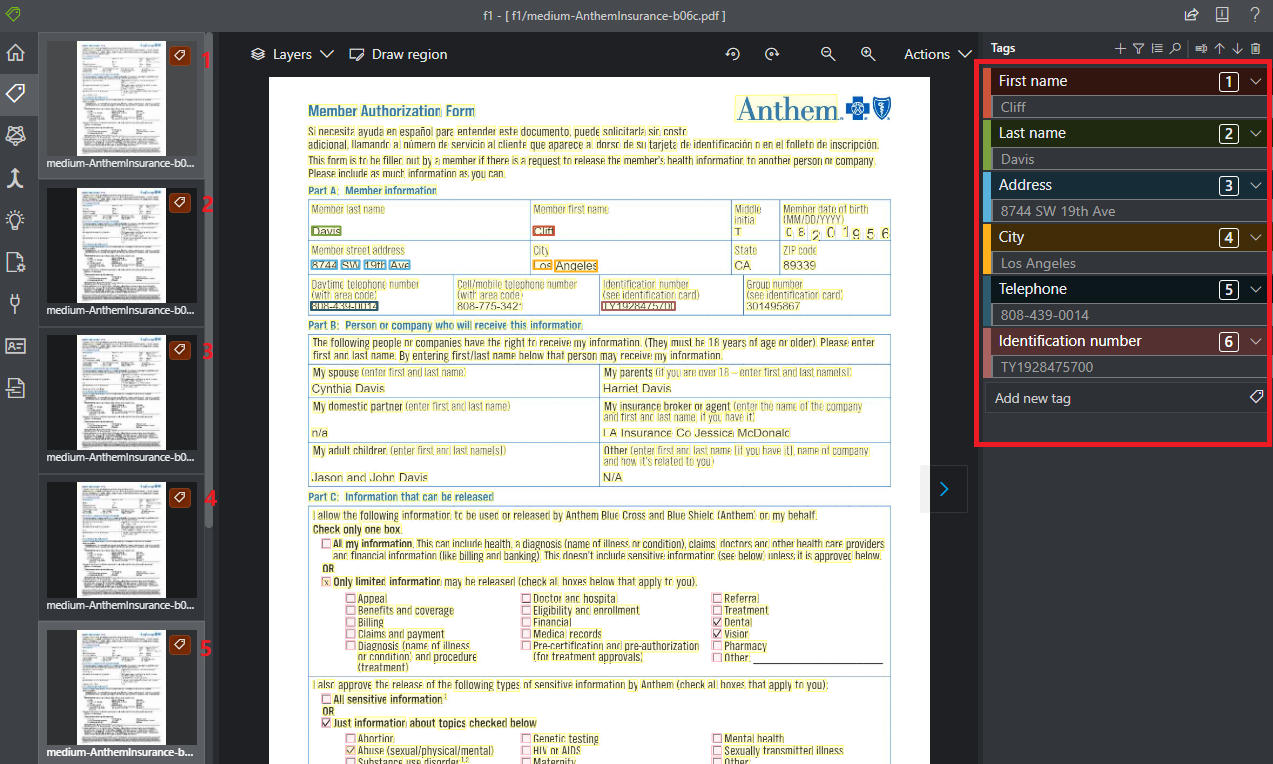Expand the Telephone tag chevron
The image size is (1273, 764).
tap(1256, 289)
